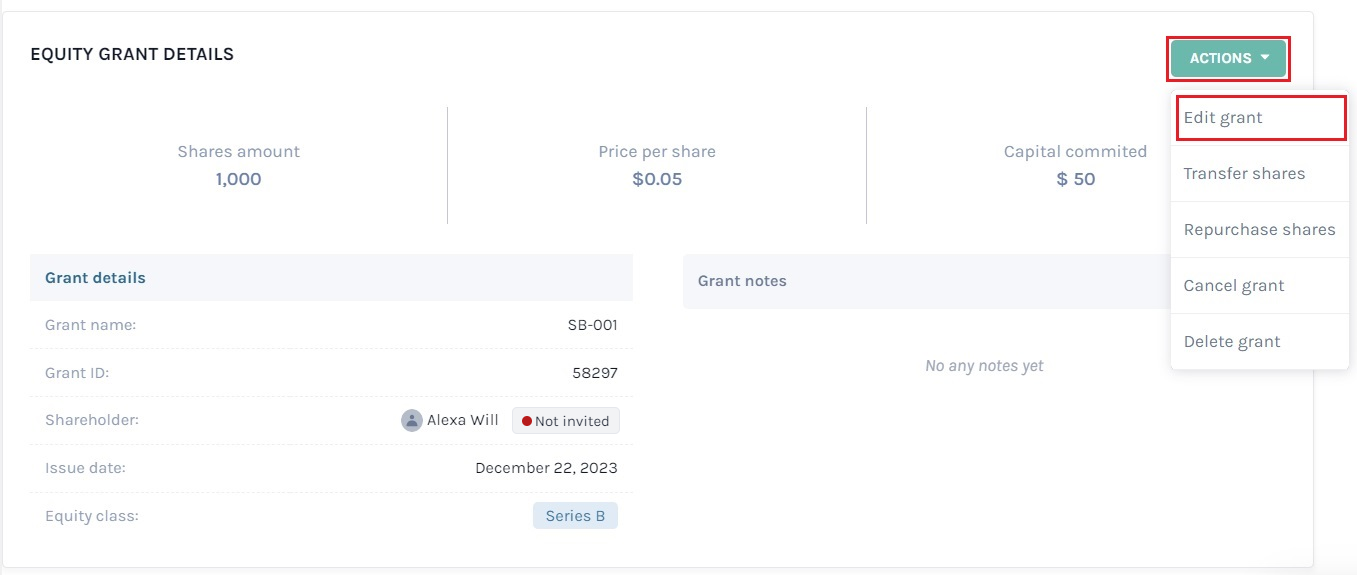The width and height of the screenshot is (1357, 575).
Task: Open shareholder Alexa Will's name link
Action: coord(463,420)
